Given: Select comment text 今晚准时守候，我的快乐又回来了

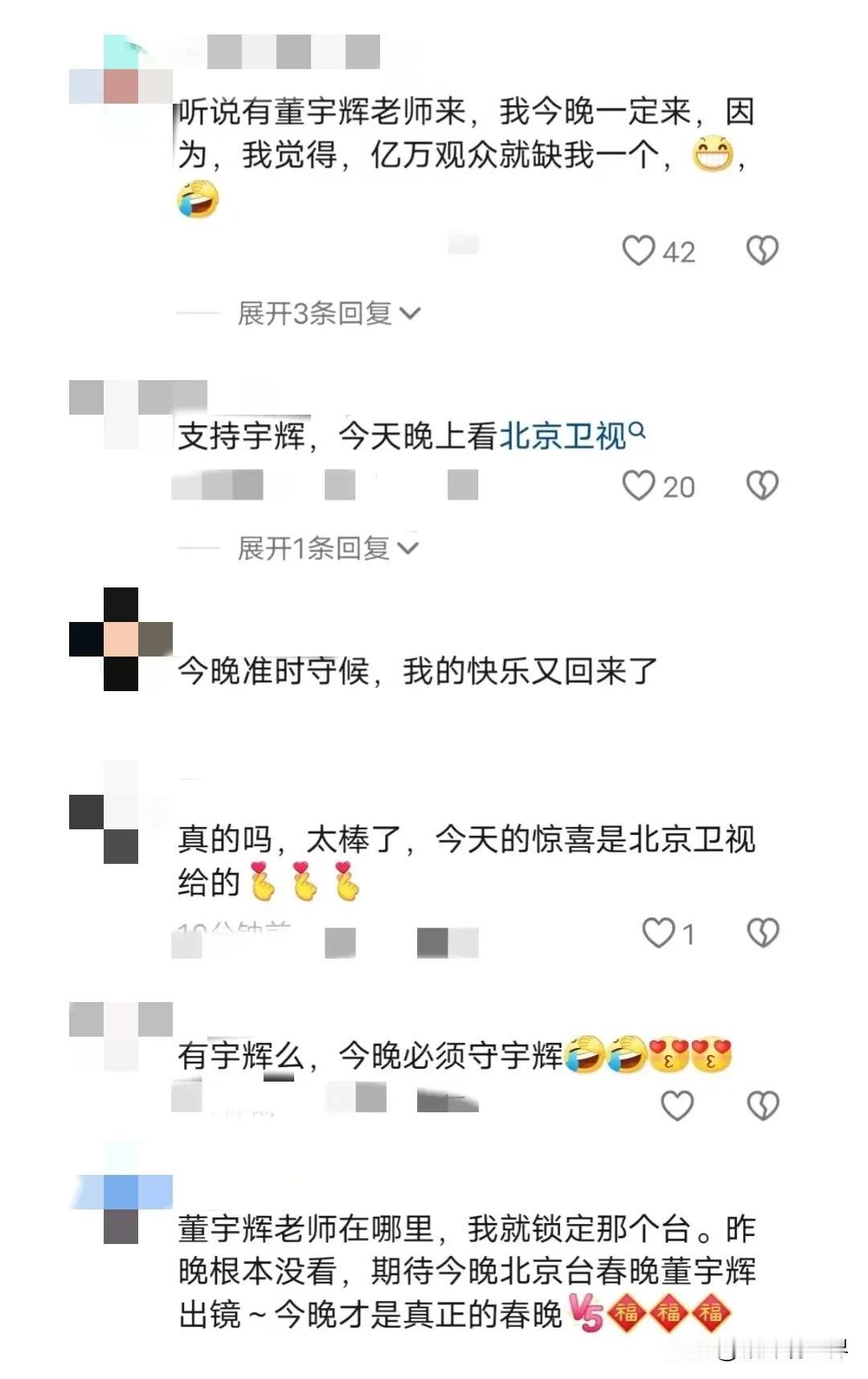Looking at the screenshot, I should pos(418,671).
